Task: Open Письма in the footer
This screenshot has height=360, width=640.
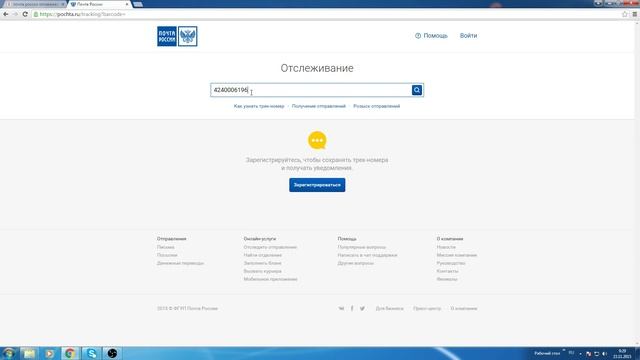Action: point(165,247)
